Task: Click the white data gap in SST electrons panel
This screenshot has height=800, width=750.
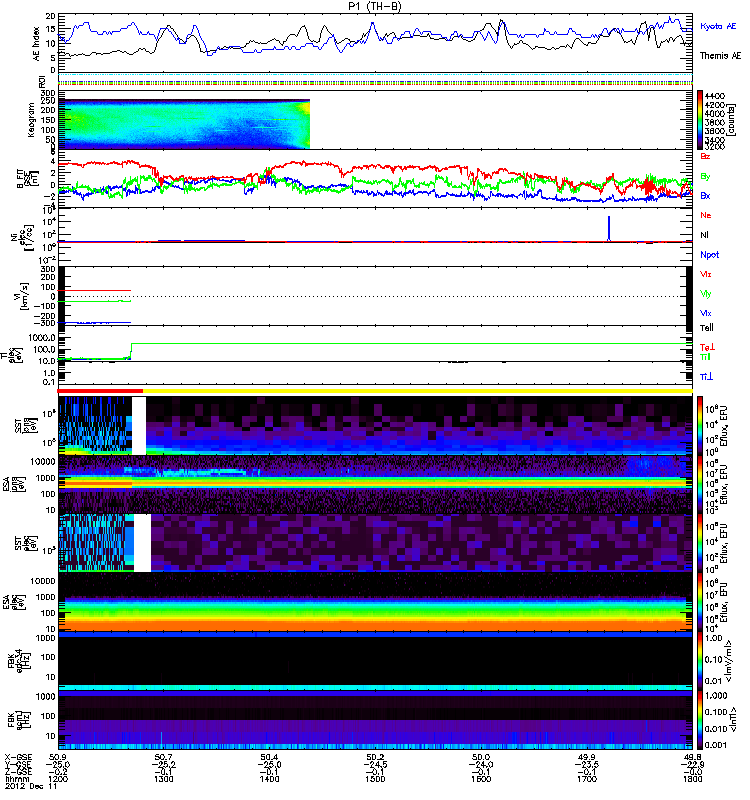Action: (142, 543)
